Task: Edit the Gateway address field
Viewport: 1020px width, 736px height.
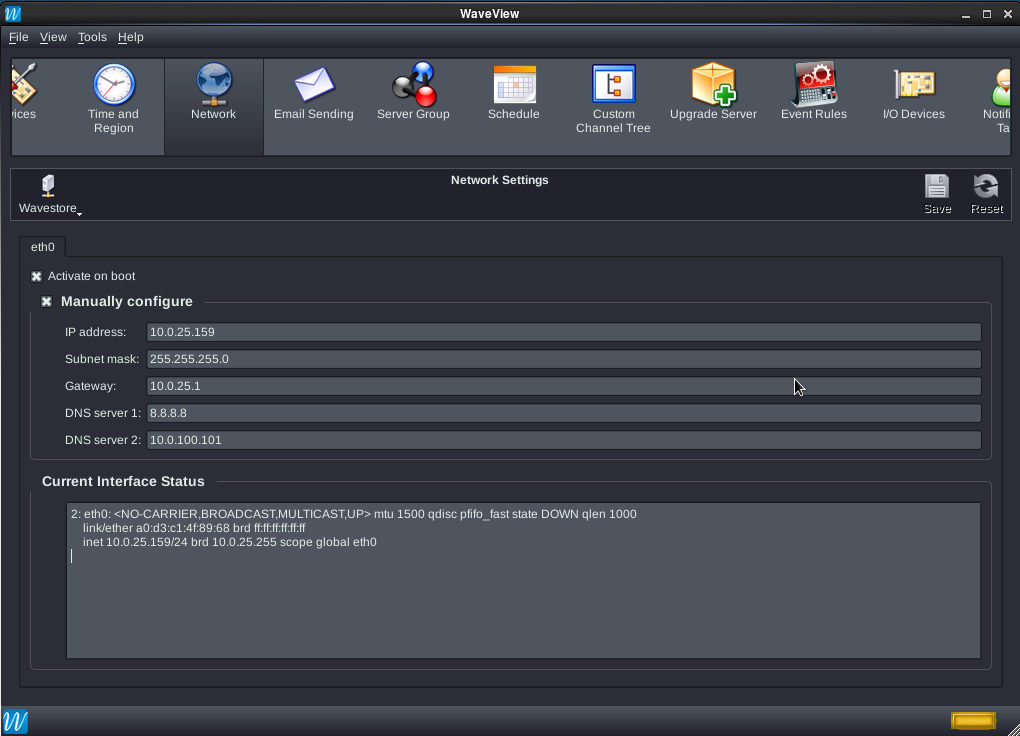Action: (x=563, y=386)
